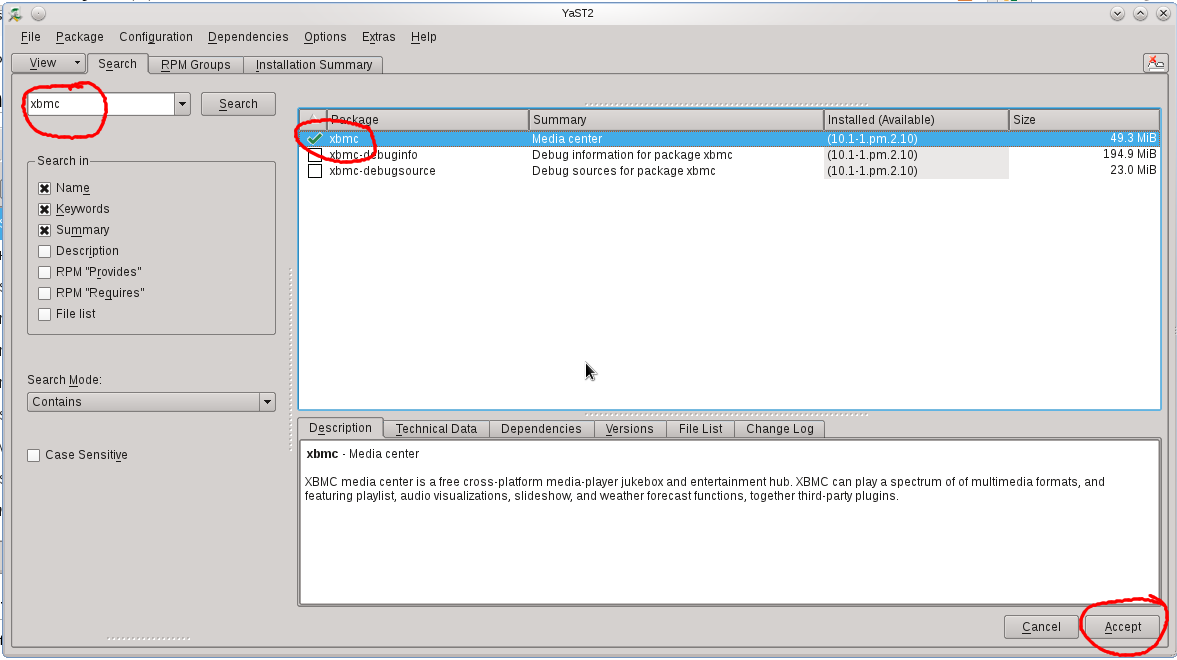Switch to the RPM Groups tab

[196, 65]
